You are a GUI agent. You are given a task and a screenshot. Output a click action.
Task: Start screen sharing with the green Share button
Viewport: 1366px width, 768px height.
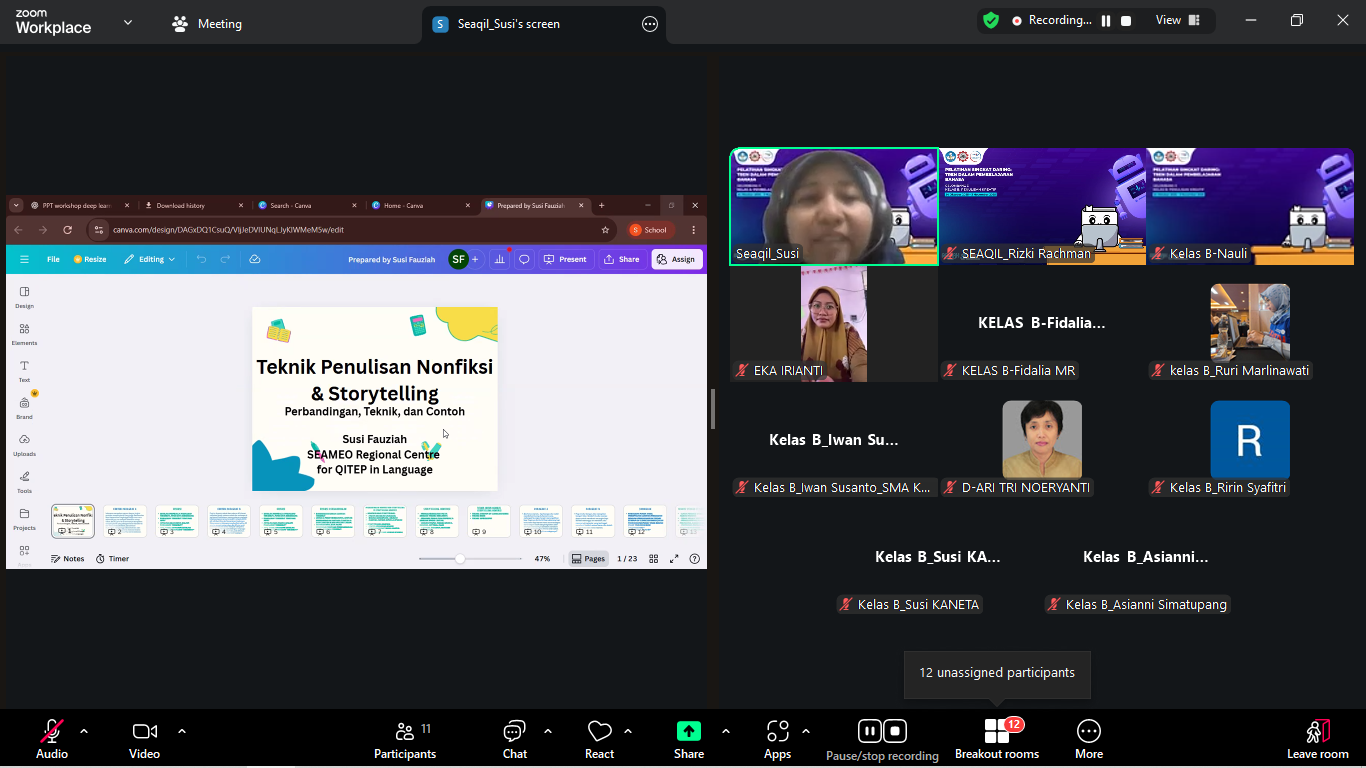coord(688,738)
